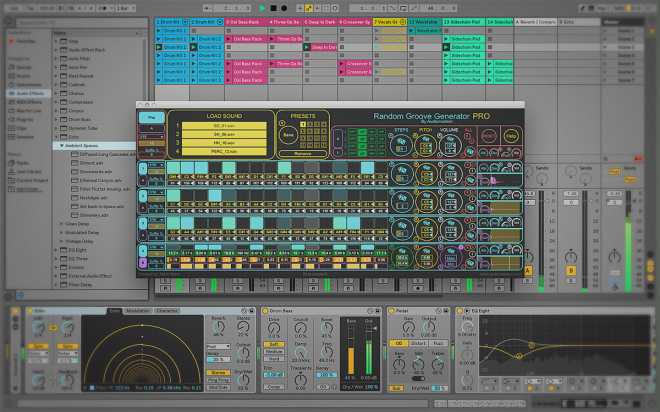Click Pedal device hot-swap icon
The height and width of the screenshot is (412, 660).
click(x=438, y=311)
